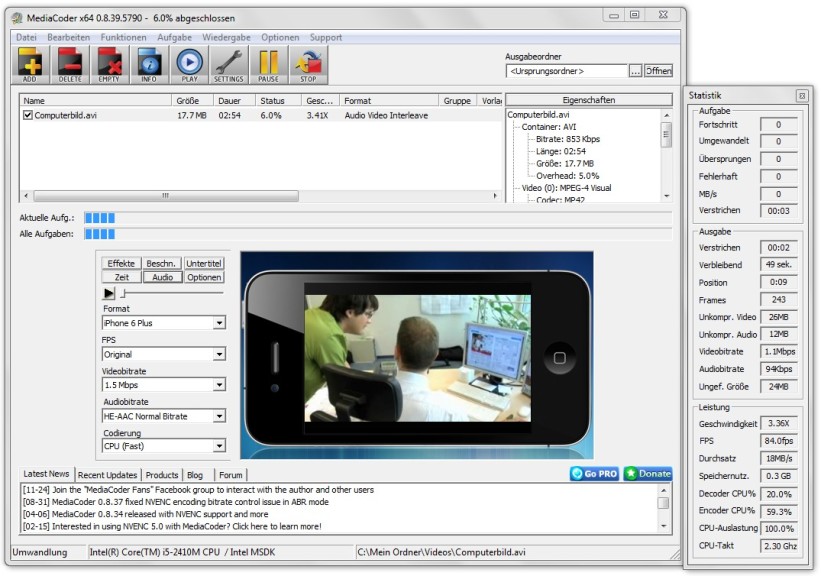Switch to the Optionen tab in settings panel
Image resolution: width=821 pixels, height=576 pixels.
[204, 277]
